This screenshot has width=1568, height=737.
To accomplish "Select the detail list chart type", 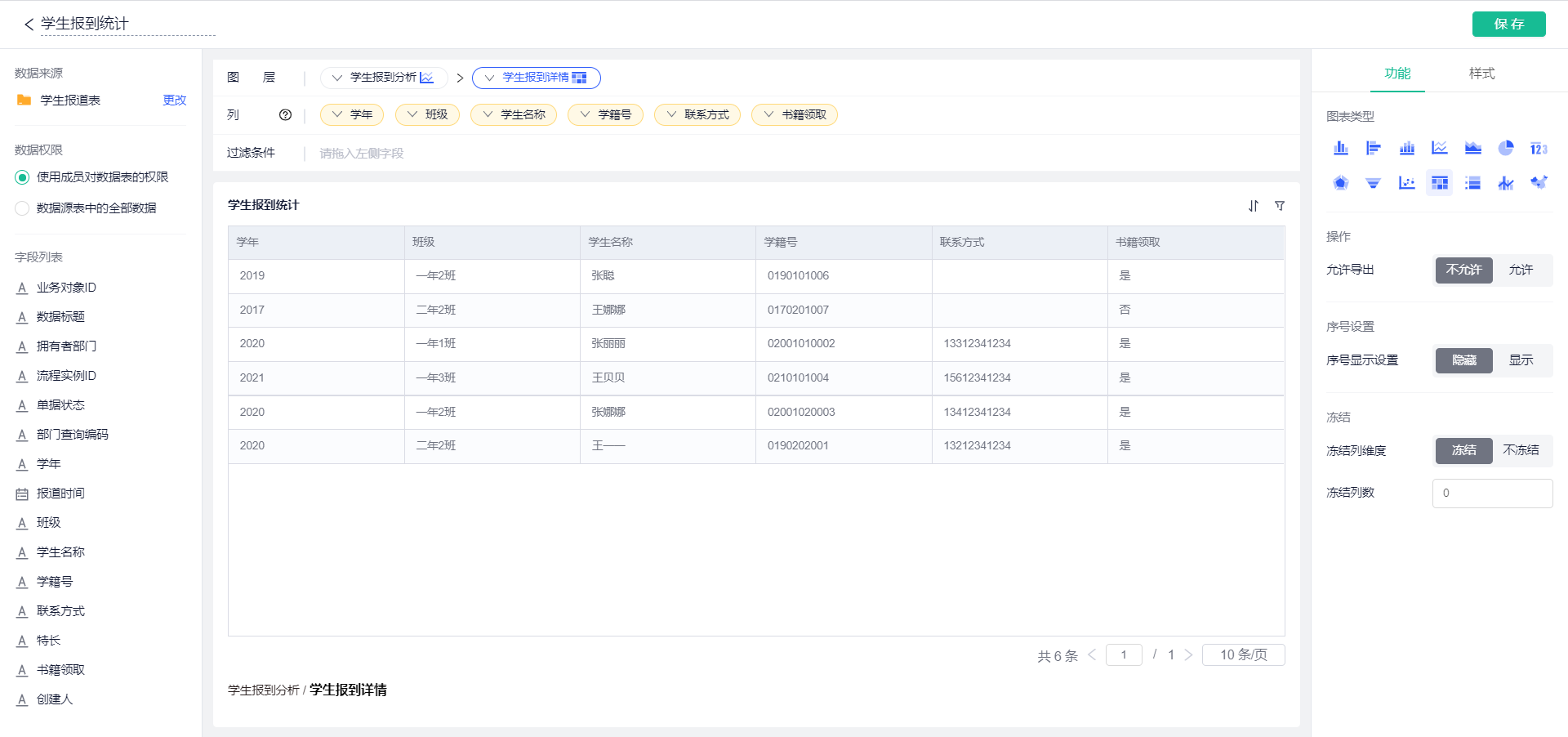I will 1472,182.
